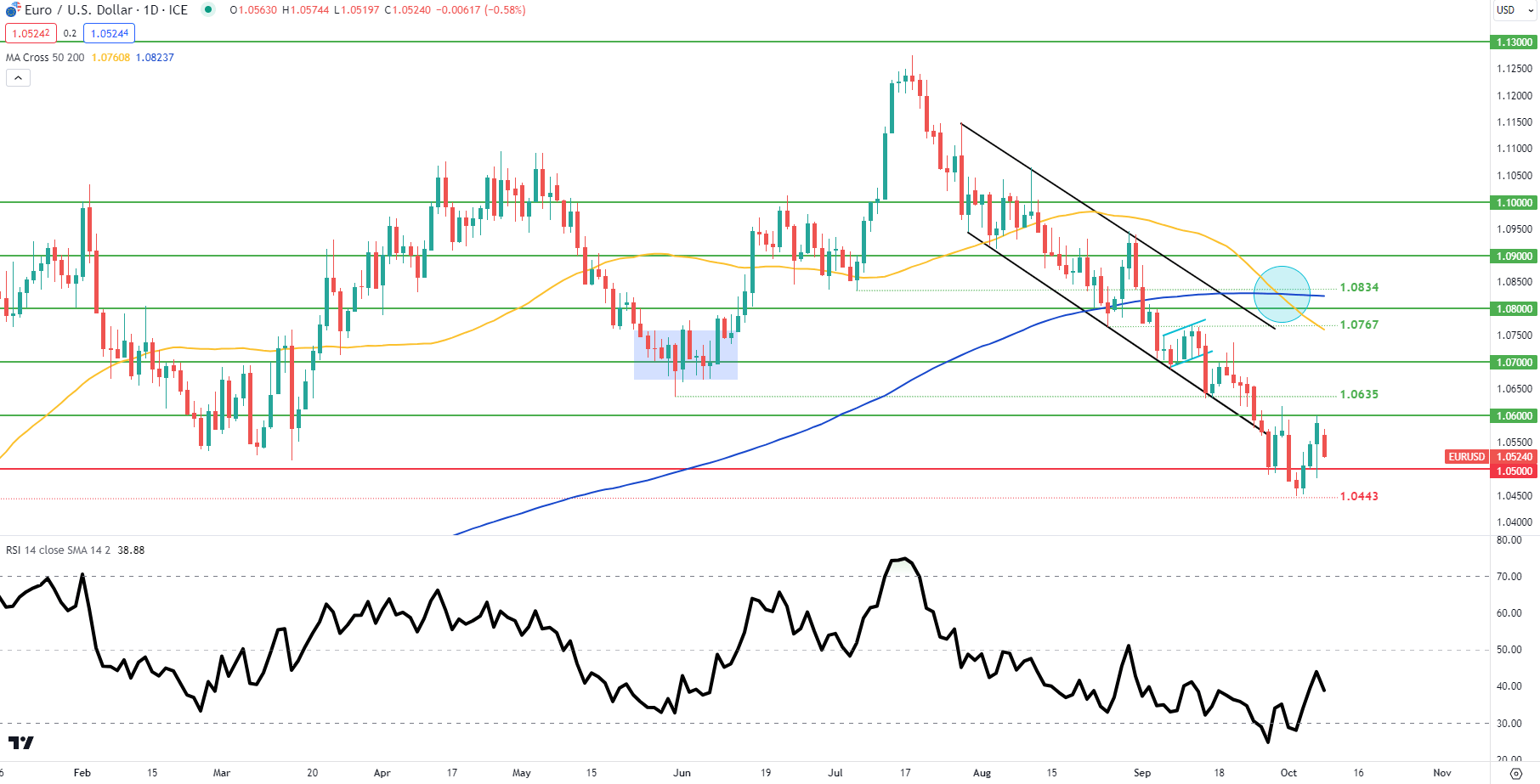The width and height of the screenshot is (1540, 784).
Task: Collapse the indicator legend arrow
Action: point(18,78)
